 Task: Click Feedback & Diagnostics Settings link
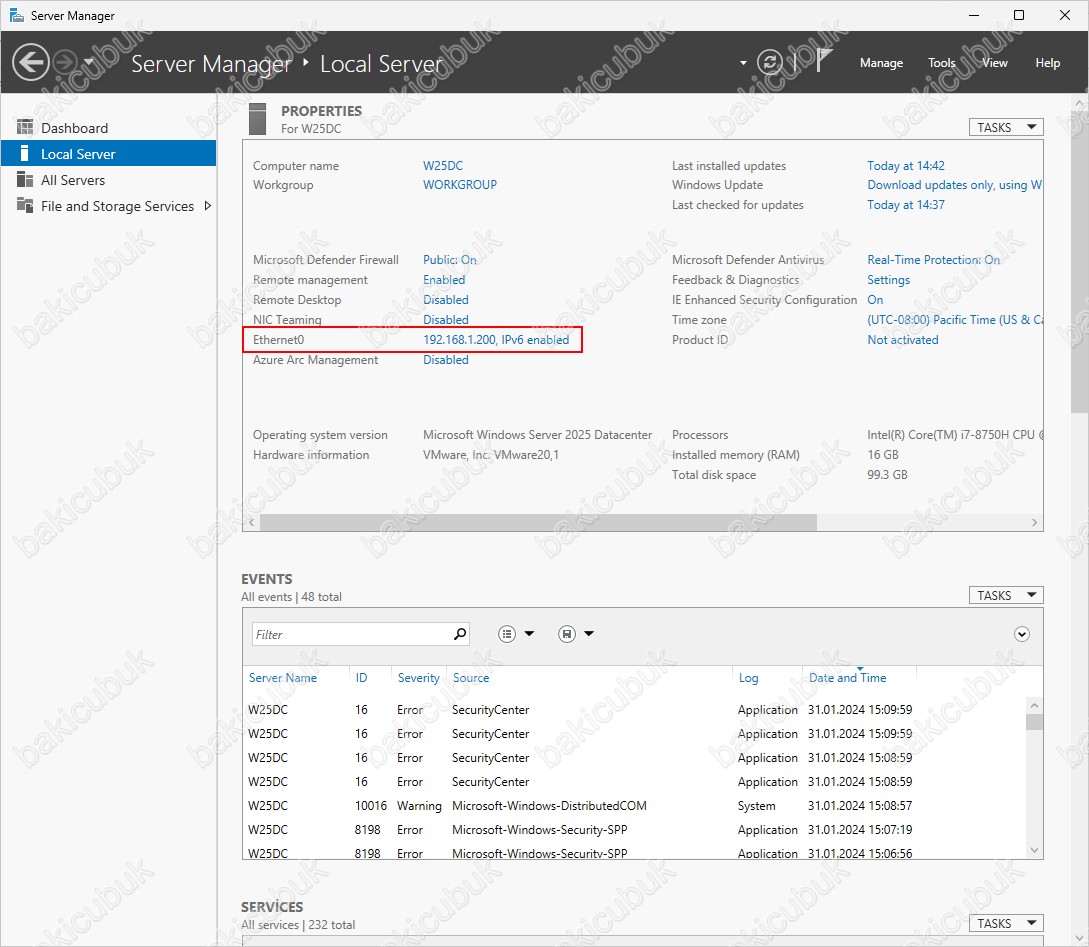point(888,280)
